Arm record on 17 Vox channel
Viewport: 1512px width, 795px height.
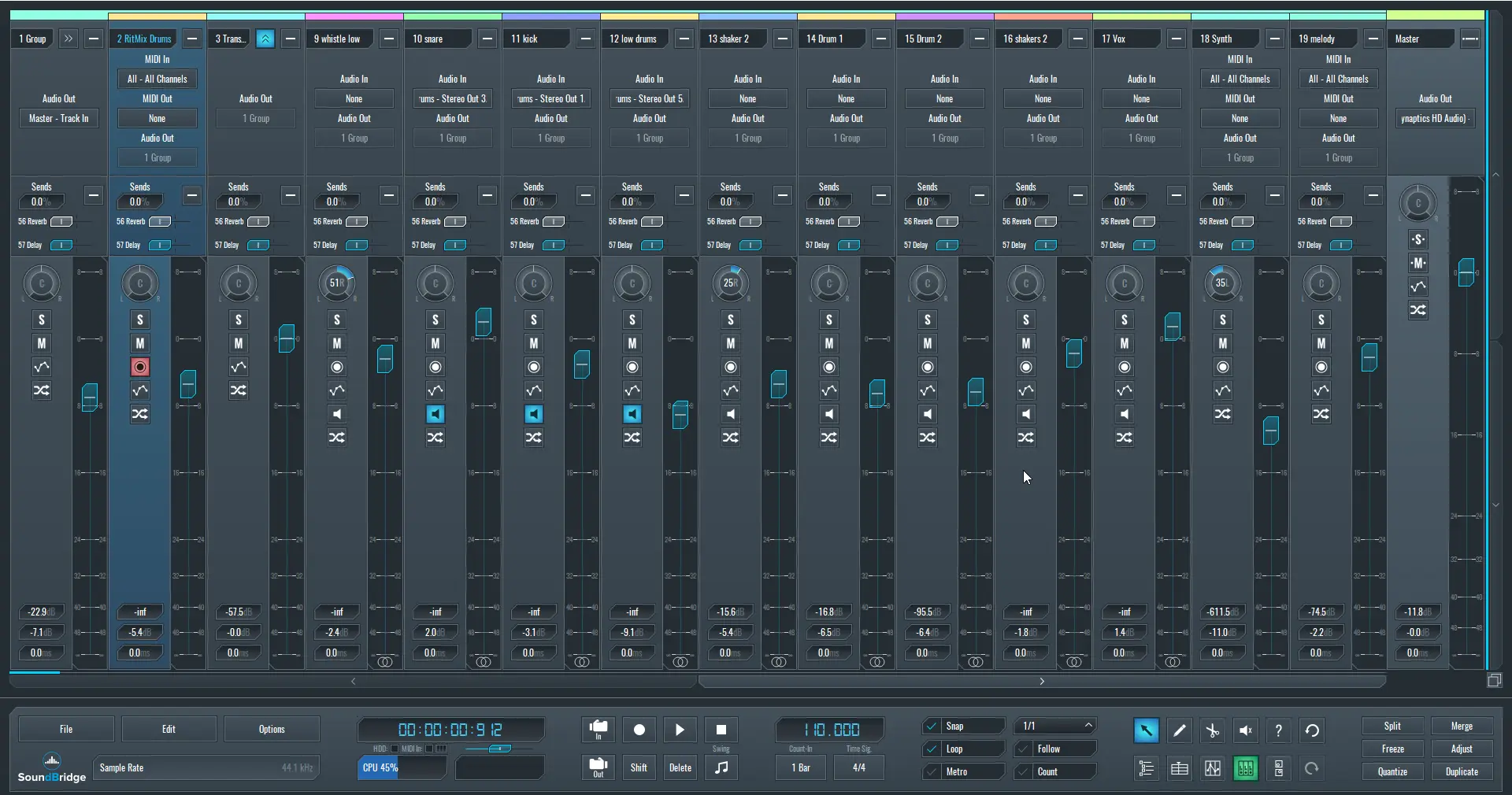(1125, 367)
